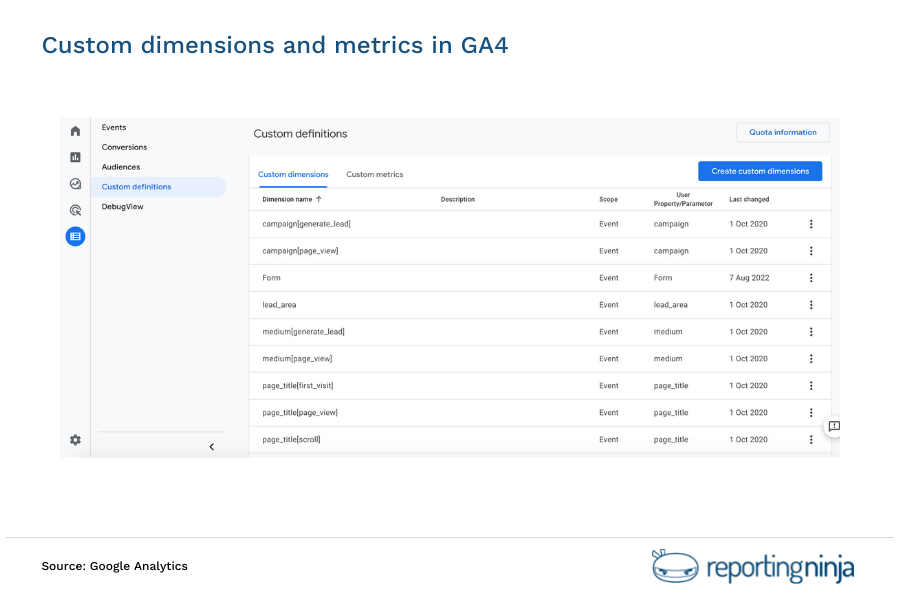Open options menu for the Form dimension
Screen dimensions: 900x600
coord(811,277)
